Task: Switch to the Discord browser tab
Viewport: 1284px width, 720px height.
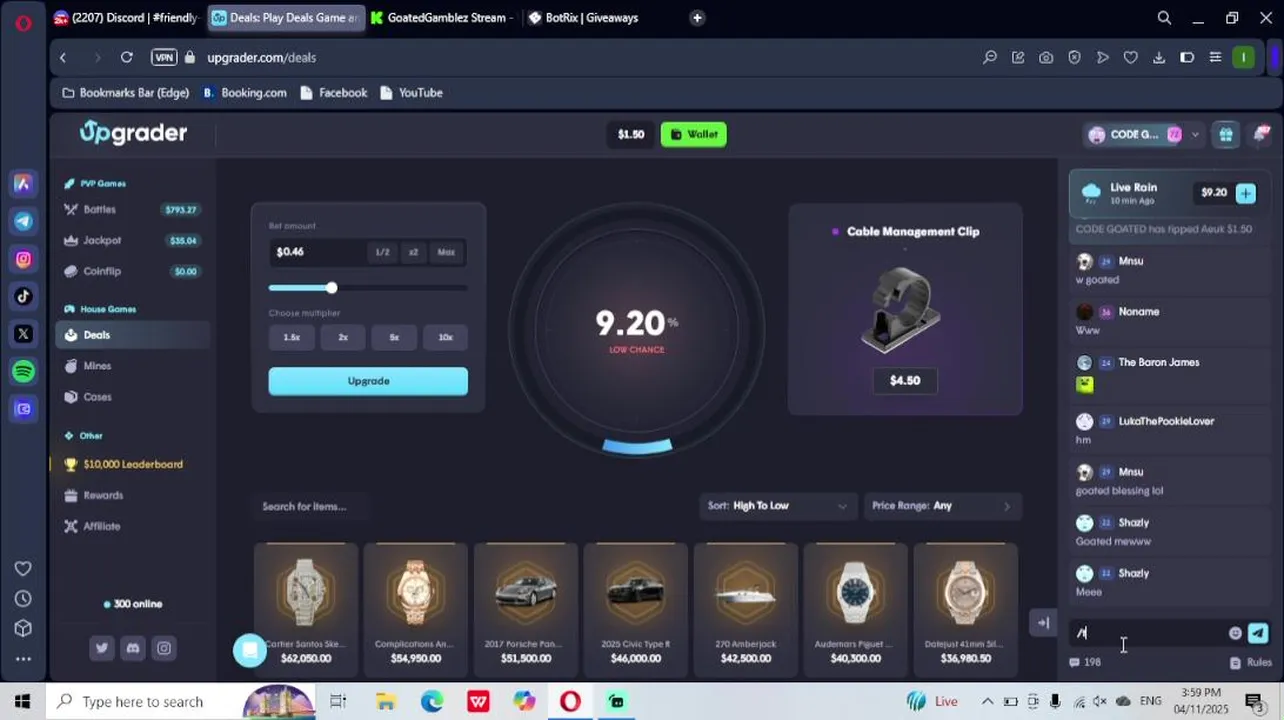Action: tap(125, 17)
